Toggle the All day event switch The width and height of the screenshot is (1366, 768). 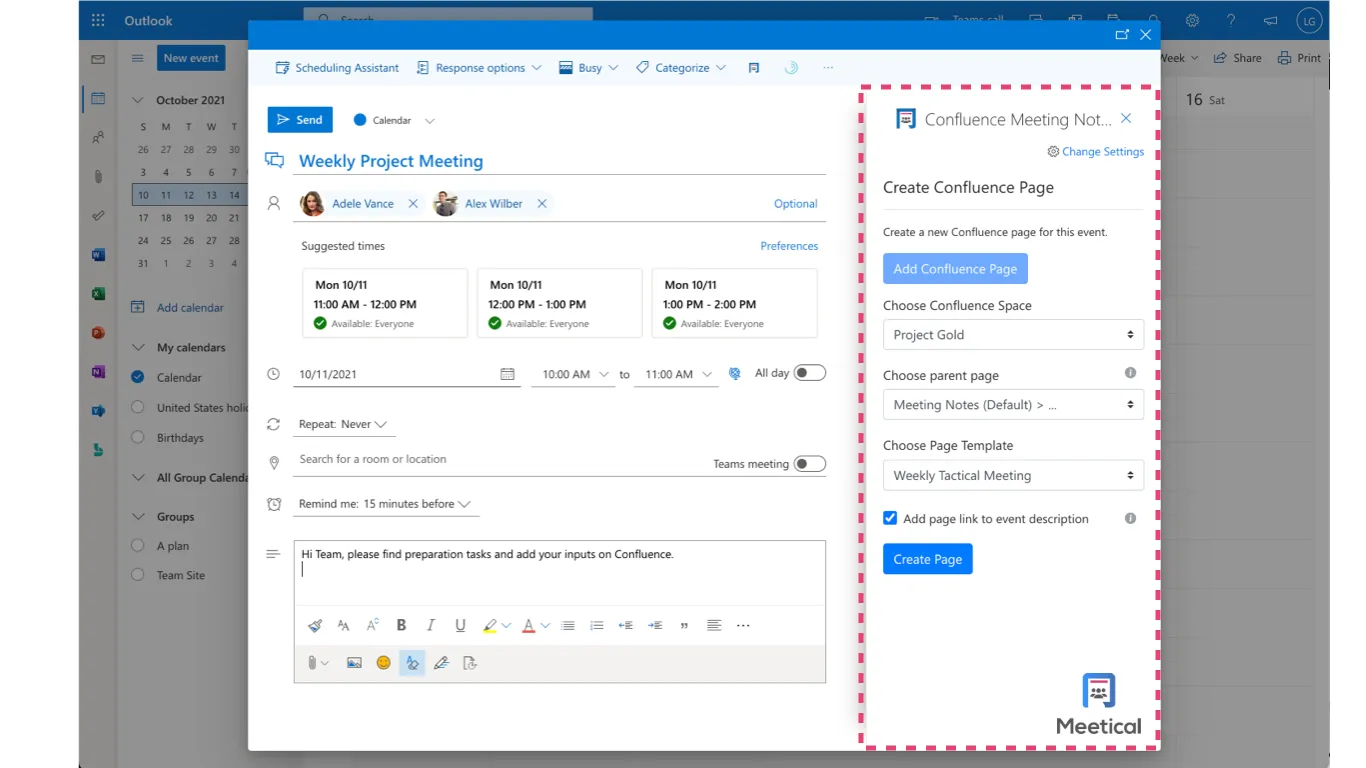coord(810,371)
